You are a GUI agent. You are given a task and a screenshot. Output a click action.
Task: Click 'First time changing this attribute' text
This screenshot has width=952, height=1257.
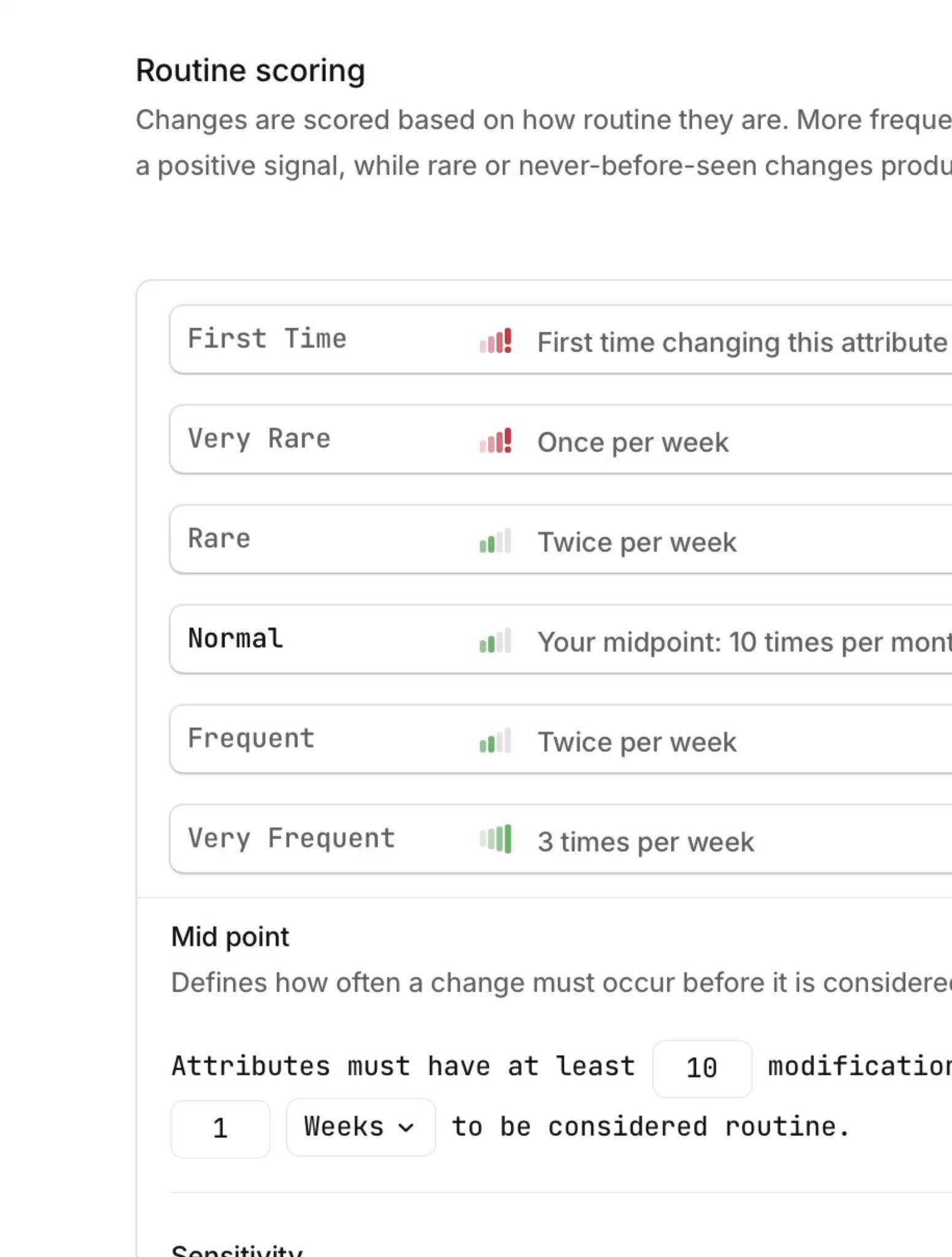[741, 342]
